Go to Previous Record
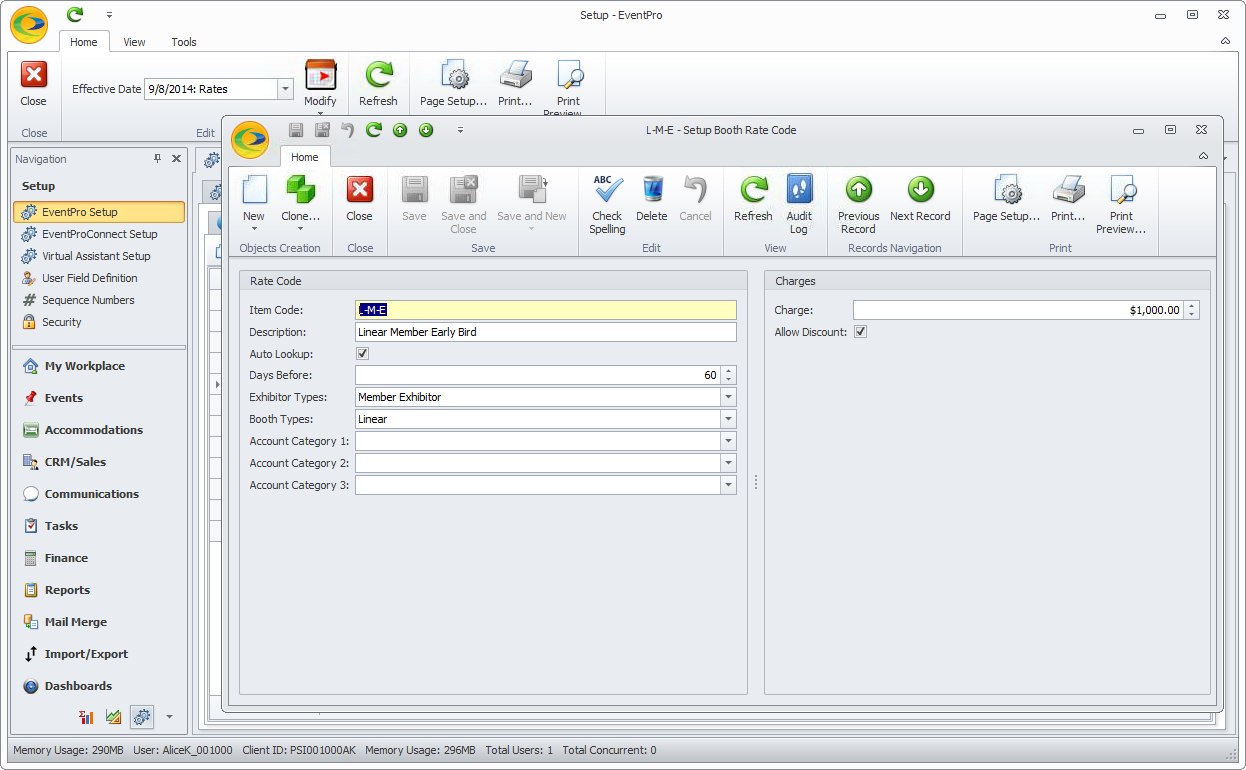 (859, 204)
